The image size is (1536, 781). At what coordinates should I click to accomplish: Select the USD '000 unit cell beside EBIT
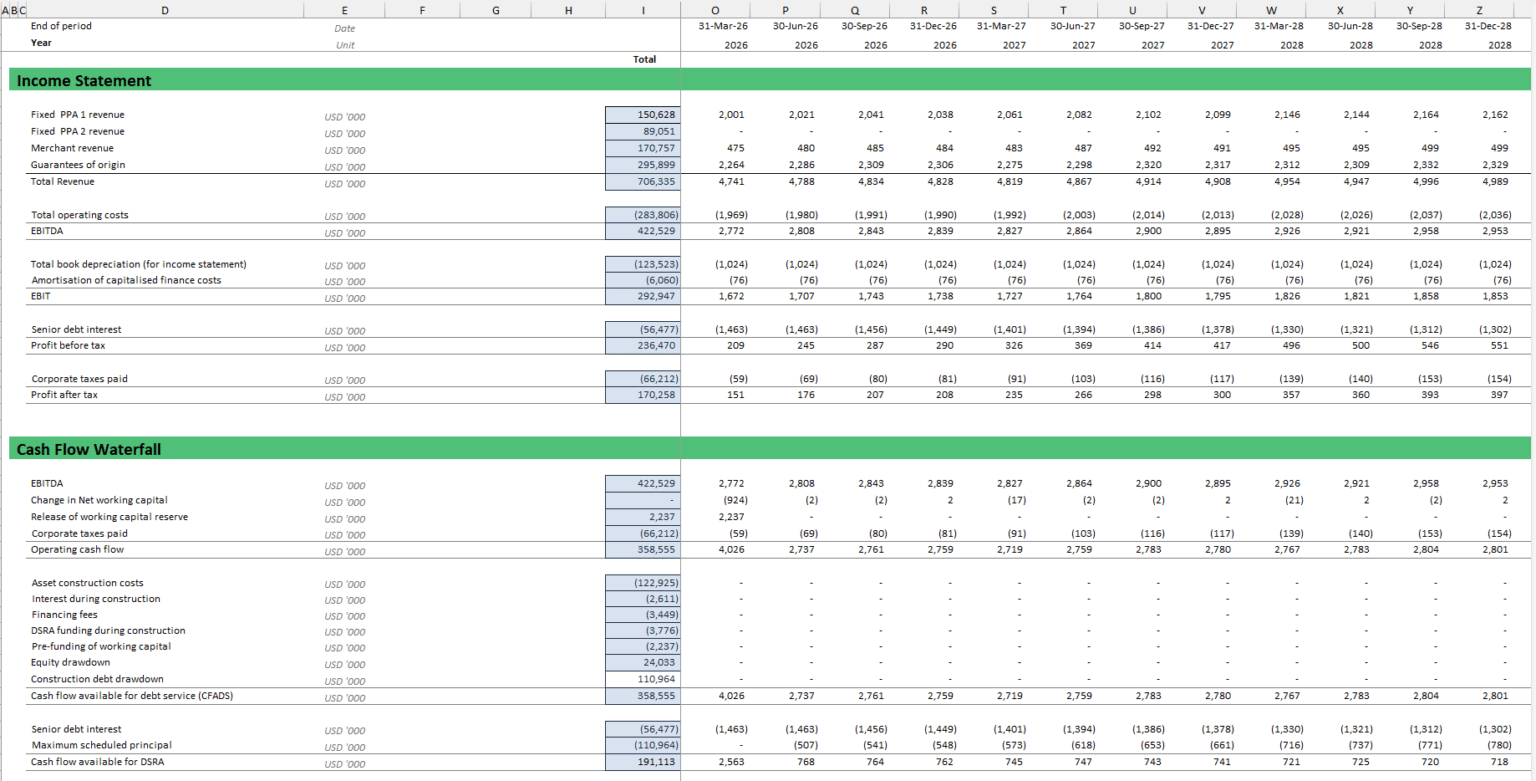344,297
